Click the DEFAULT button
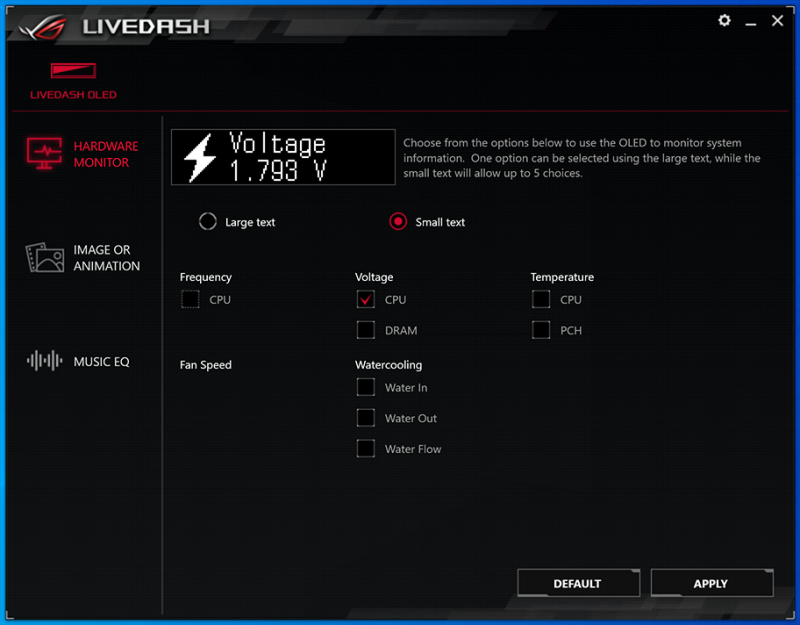The height and width of the screenshot is (625, 800). pos(578,583)
